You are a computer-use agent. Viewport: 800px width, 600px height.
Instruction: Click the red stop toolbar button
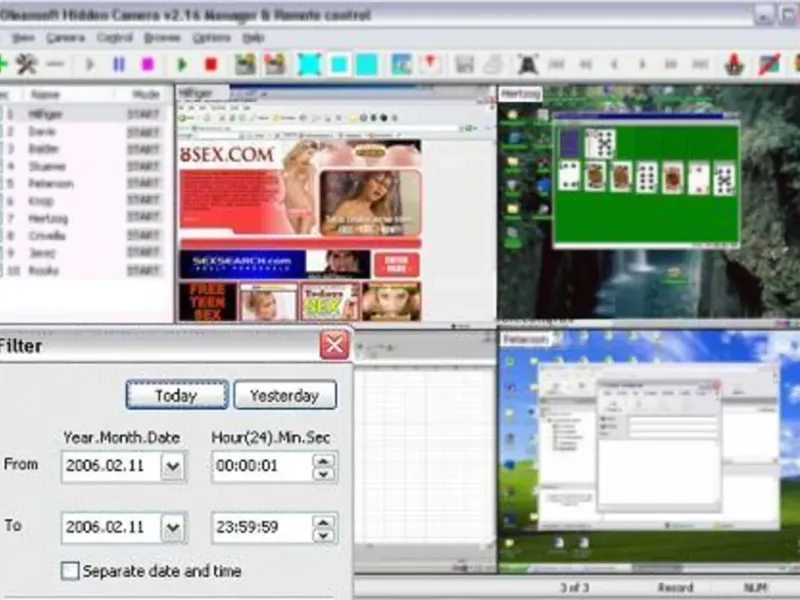[x=211, y=64]
